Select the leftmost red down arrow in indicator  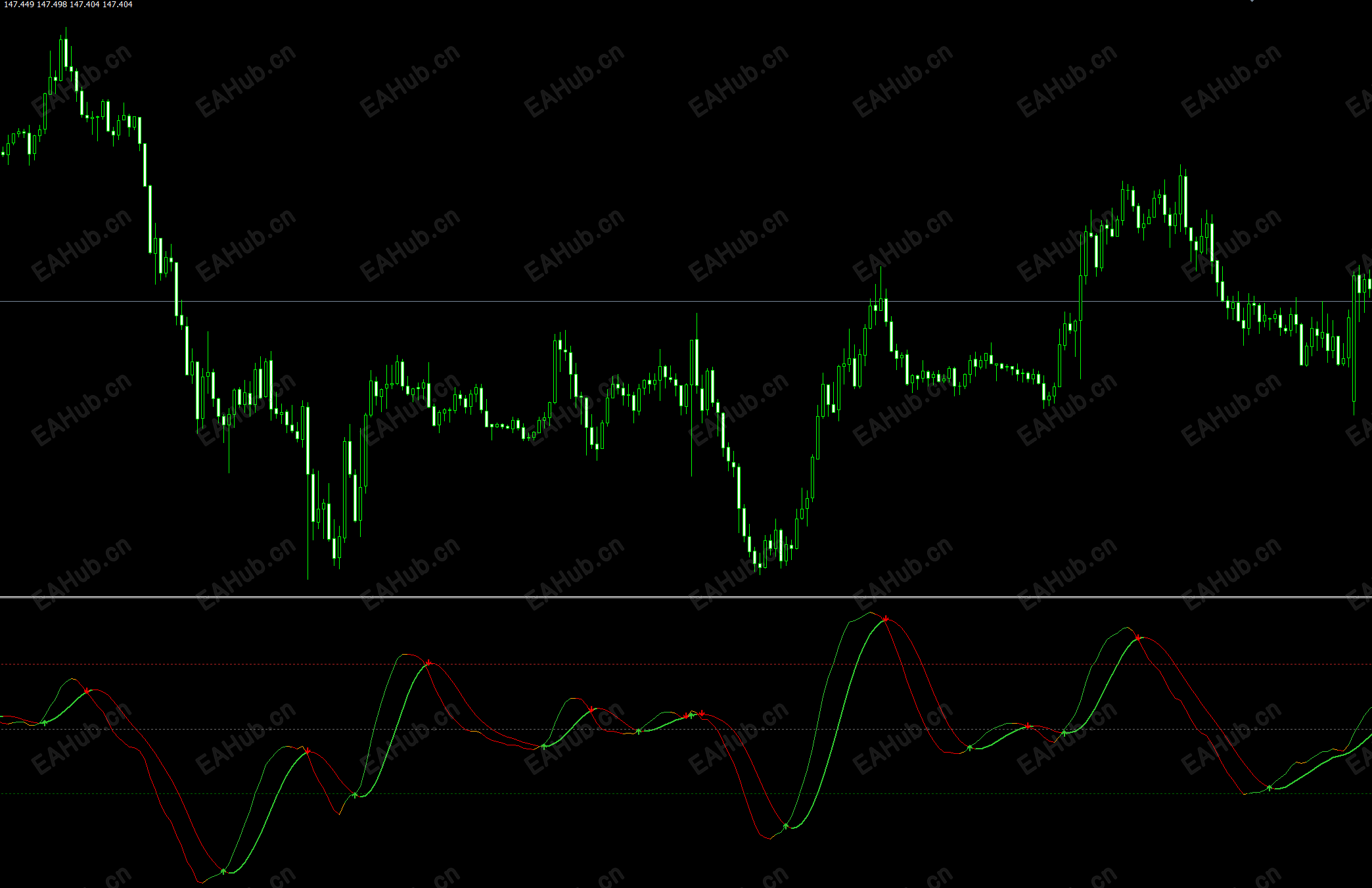pos(87,691)
